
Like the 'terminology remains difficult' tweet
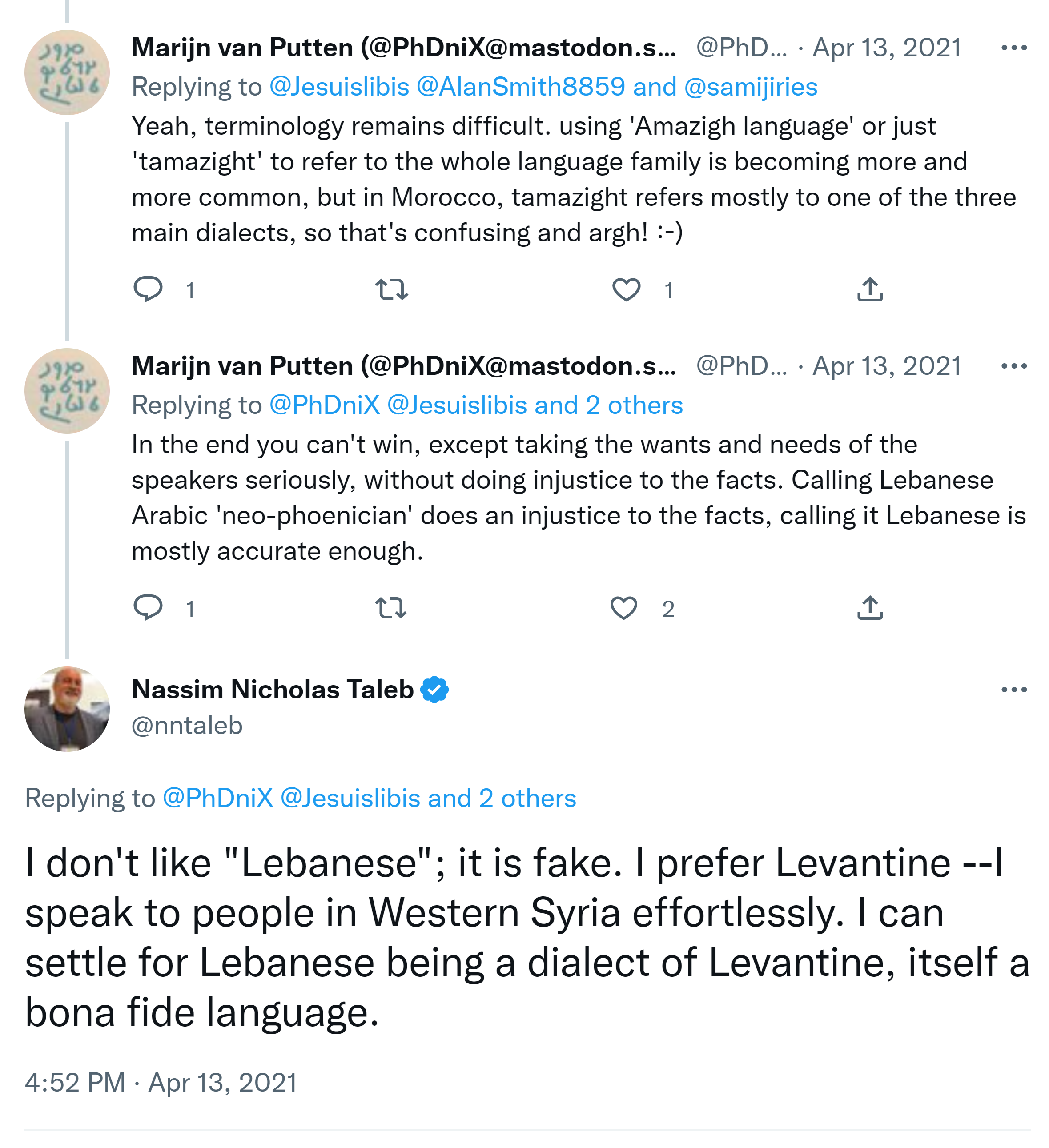626,289
